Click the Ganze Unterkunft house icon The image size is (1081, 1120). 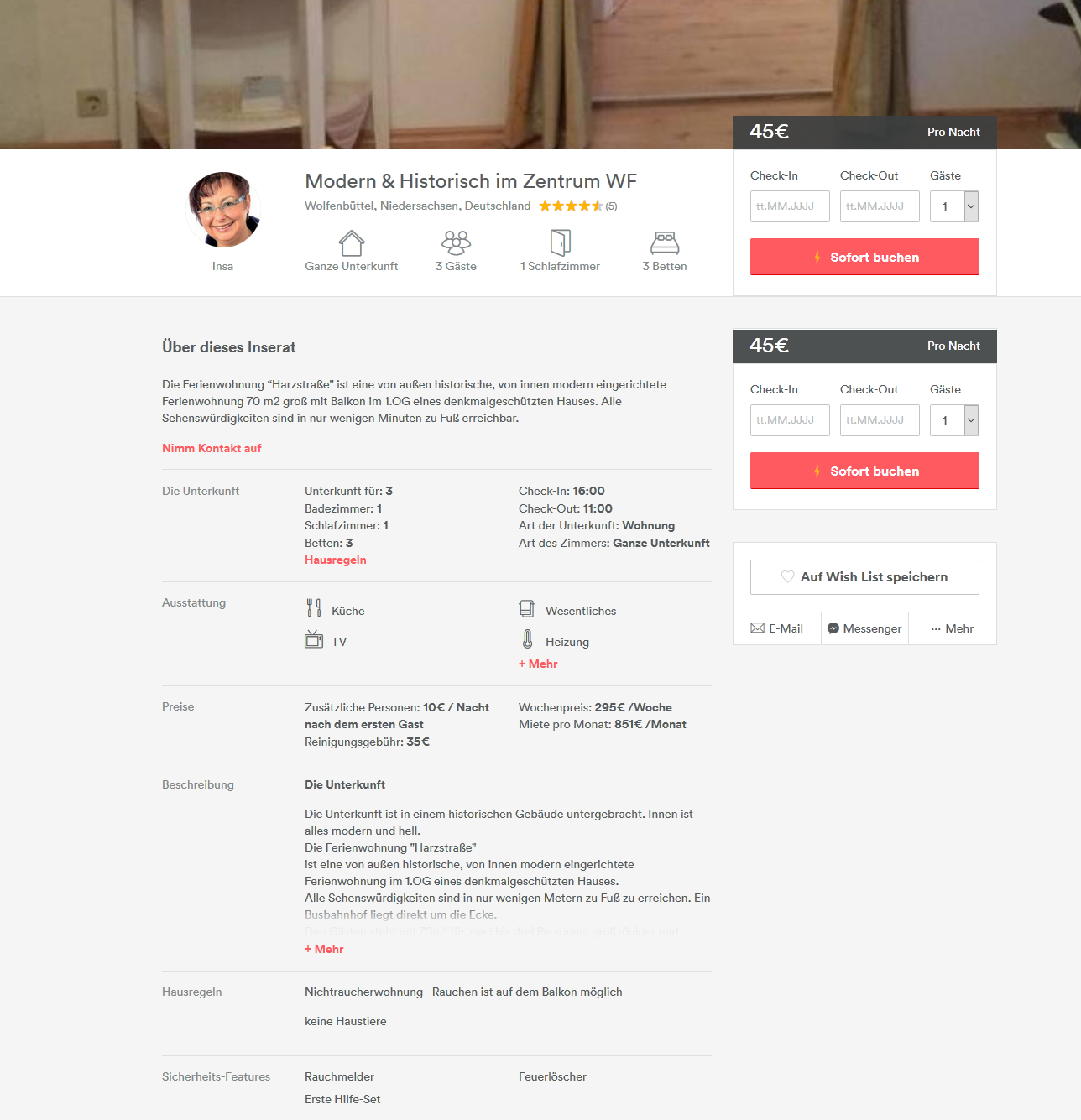[x=352, y=242]
